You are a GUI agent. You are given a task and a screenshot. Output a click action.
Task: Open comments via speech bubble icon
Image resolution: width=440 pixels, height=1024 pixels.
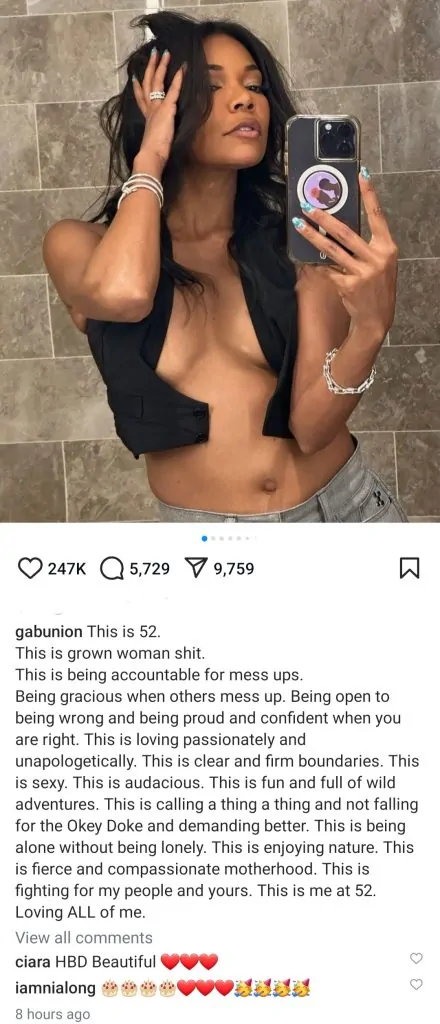pyautogui.click(x=112, y=569)
